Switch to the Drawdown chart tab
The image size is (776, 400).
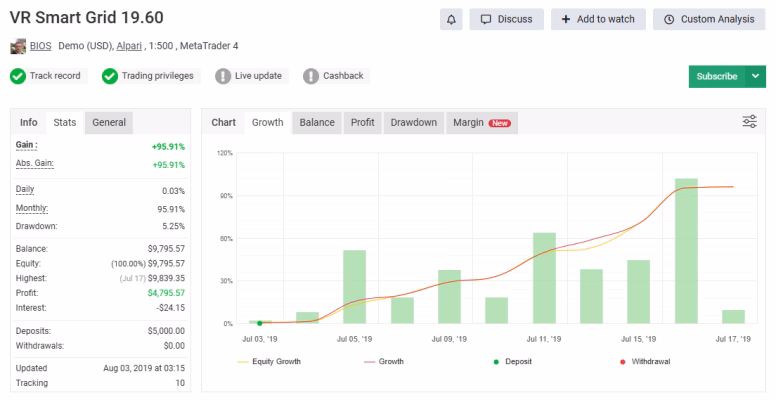414,122
